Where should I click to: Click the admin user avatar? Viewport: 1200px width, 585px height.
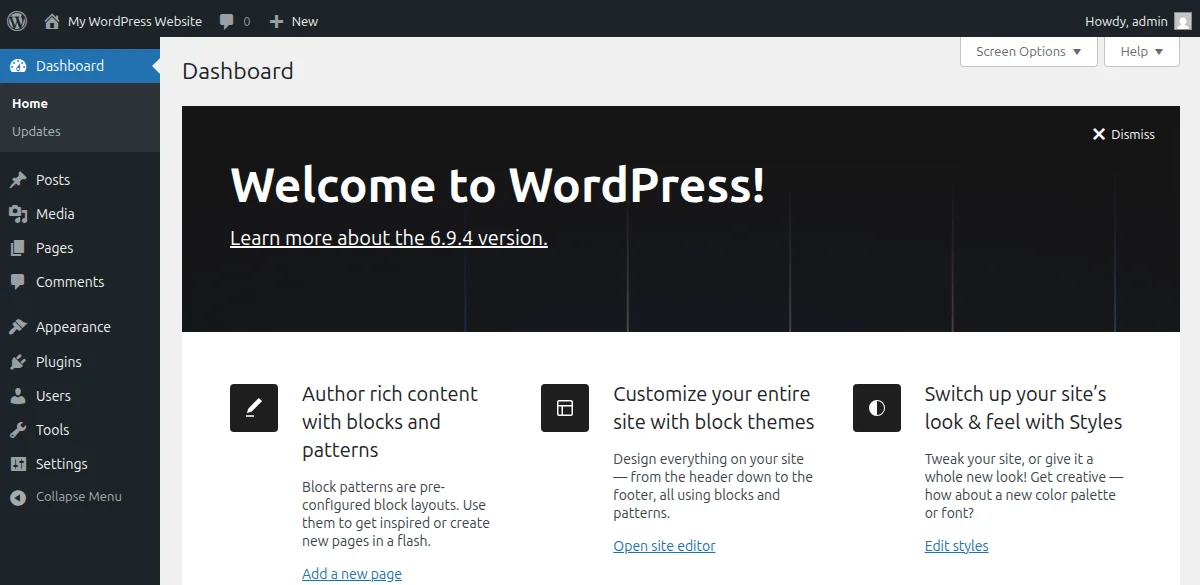click(x=1182, y=21)
